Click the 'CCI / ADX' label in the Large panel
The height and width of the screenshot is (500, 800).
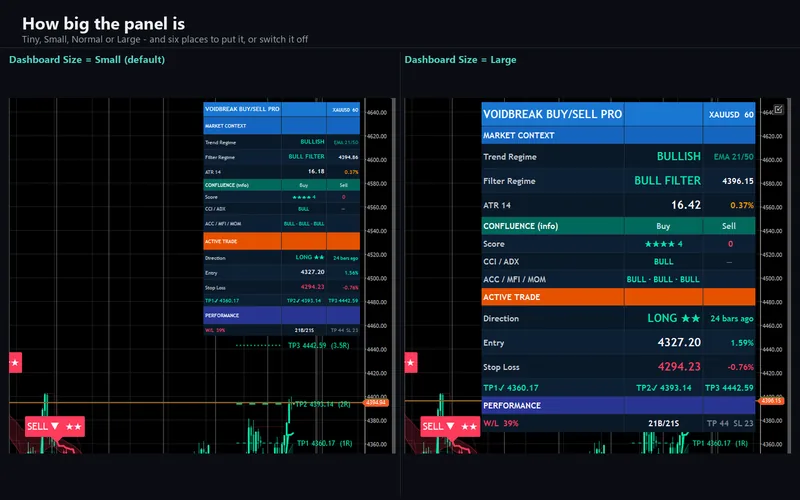[x=501, y=261]
